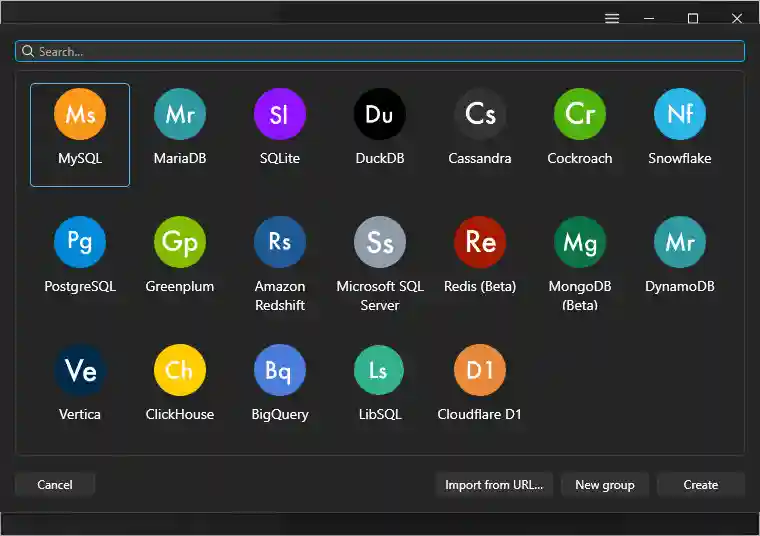
Task: Open Import from URL dialog
Action: (494, 485)
